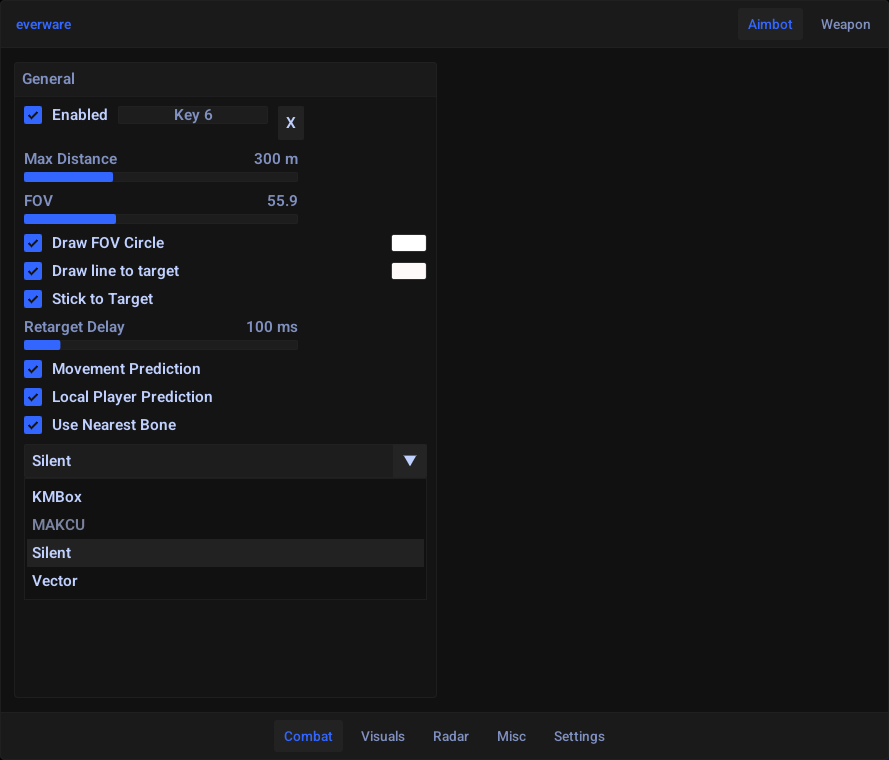Open the Settings tab in bottom bar
Screen dimensions: 889x760
[x=579, y=736]
